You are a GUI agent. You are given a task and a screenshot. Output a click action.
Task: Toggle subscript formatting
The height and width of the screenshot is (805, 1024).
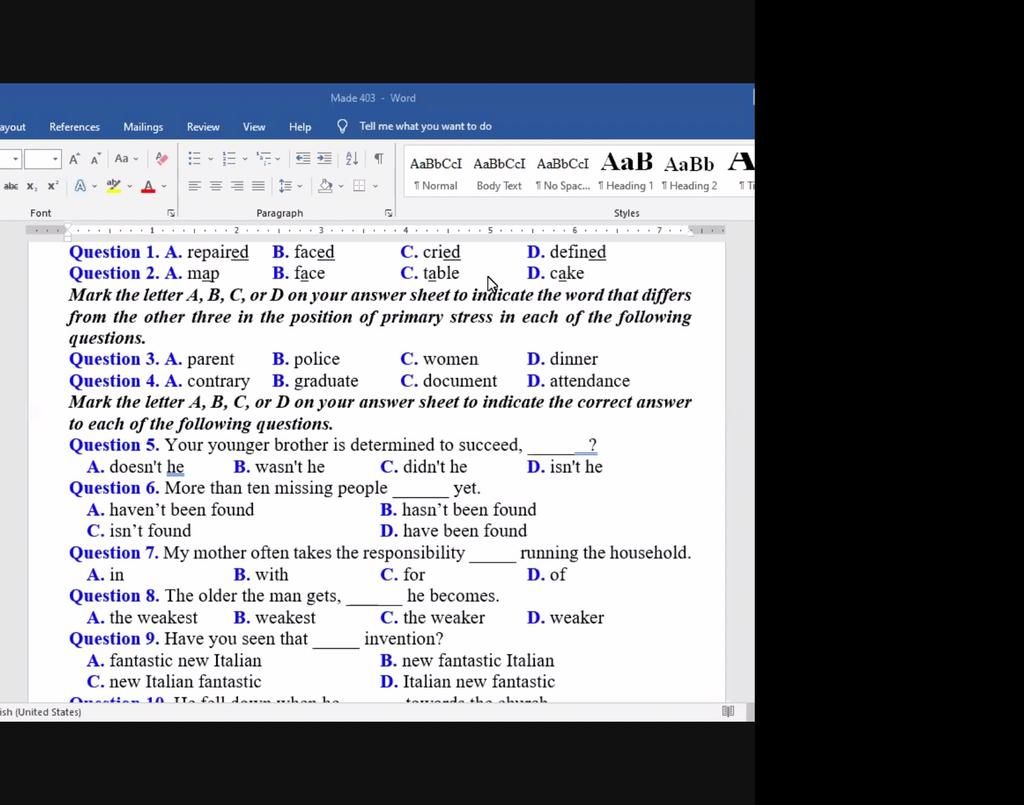(x=31, y=186)
